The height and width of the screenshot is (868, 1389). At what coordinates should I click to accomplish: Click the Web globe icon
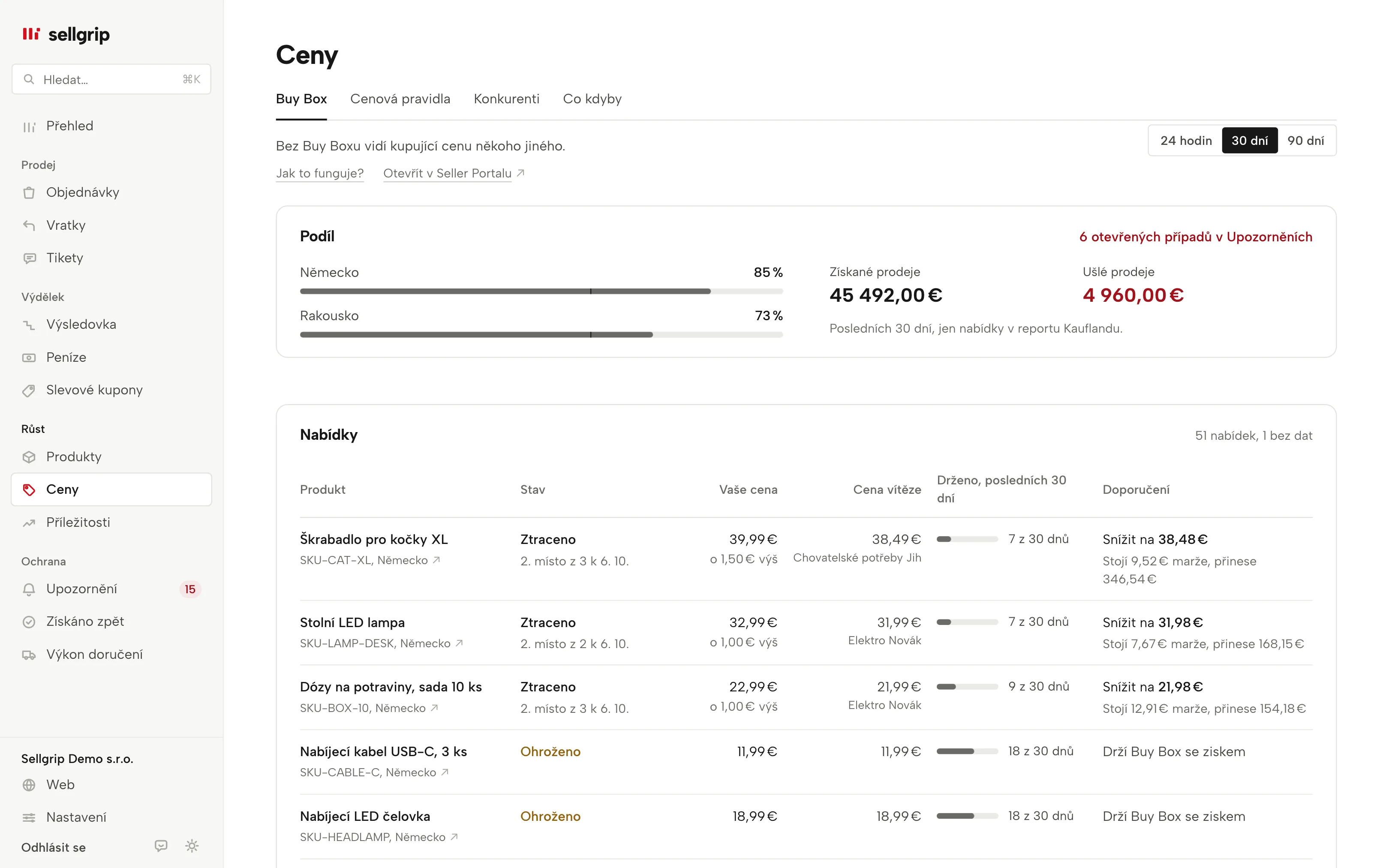[29, 785]
